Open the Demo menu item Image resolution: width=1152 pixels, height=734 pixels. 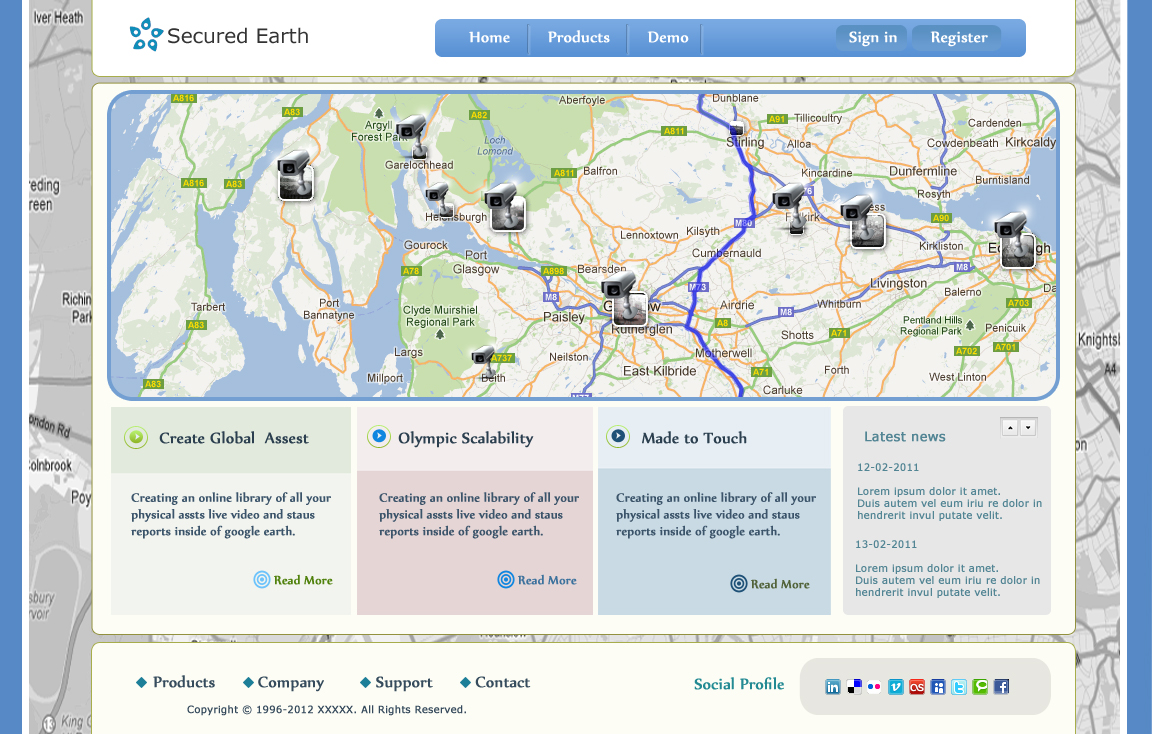pos(668,37)
